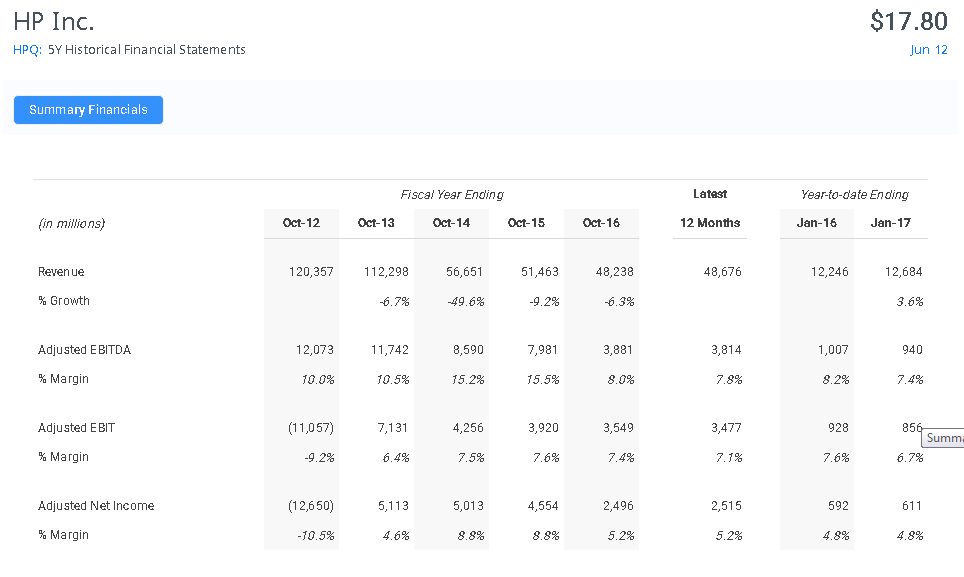Click the Adjusted Net Income row label

(96, 506)
